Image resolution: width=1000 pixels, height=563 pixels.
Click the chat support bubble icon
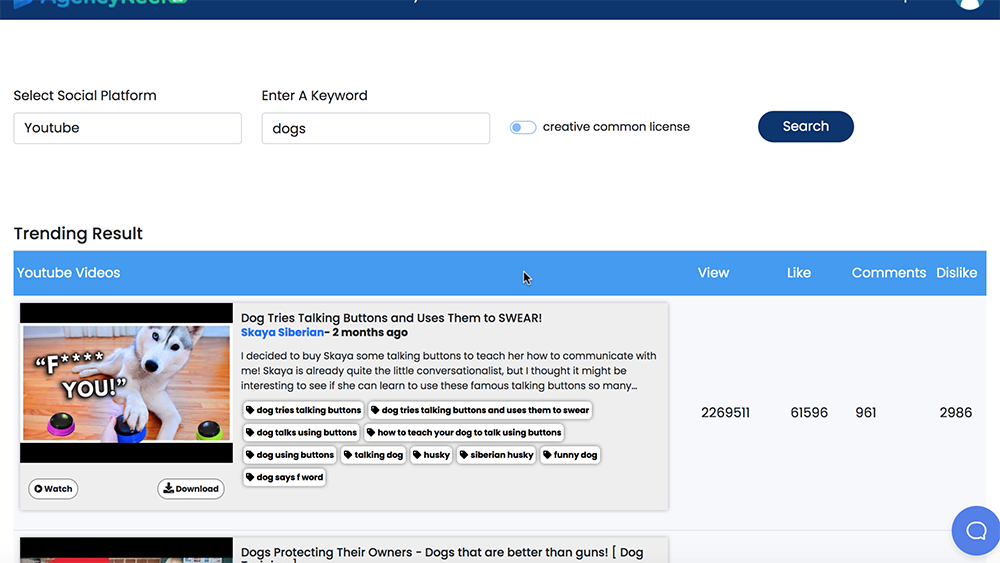point(975,530)
